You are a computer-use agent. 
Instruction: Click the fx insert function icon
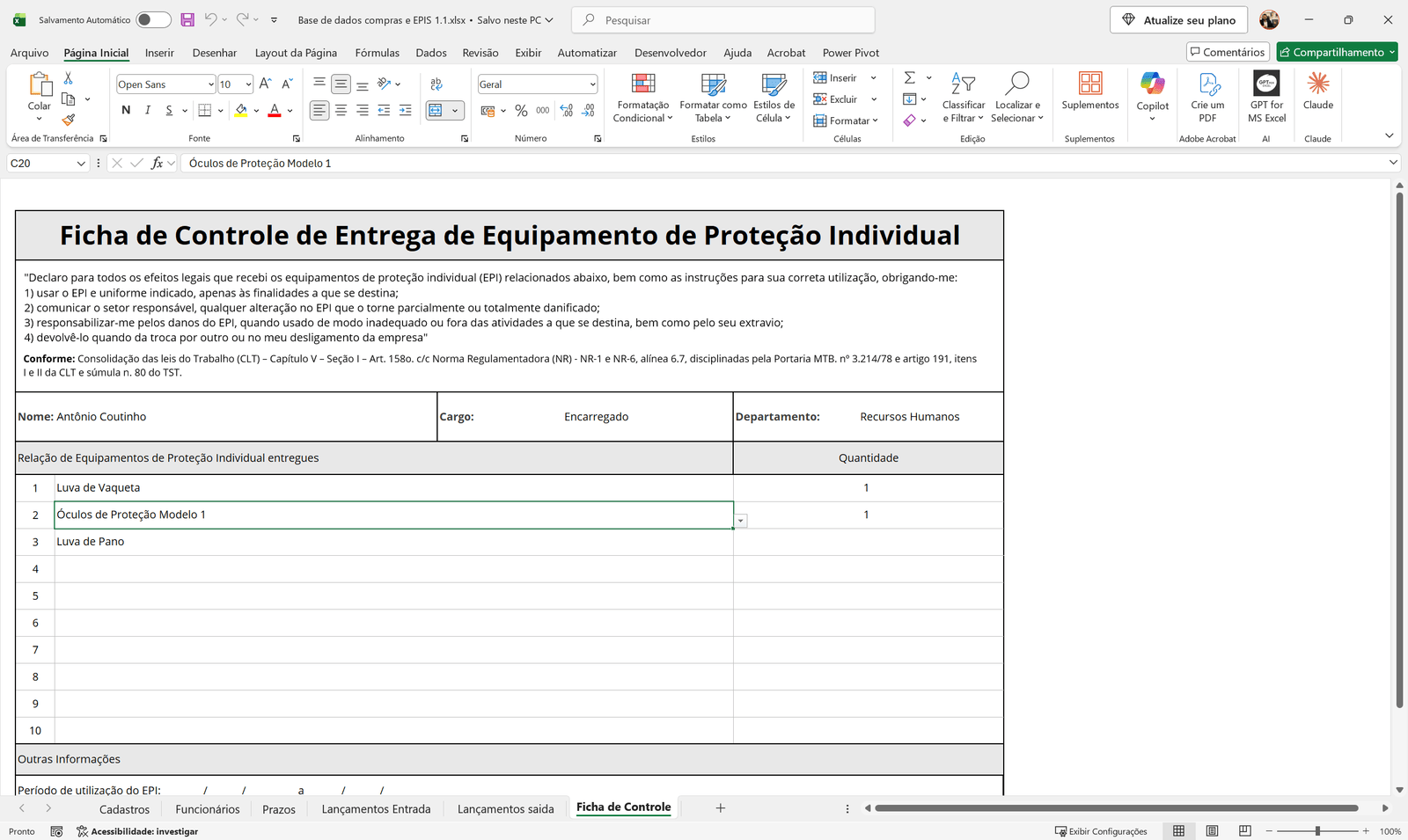pos(157,163)
